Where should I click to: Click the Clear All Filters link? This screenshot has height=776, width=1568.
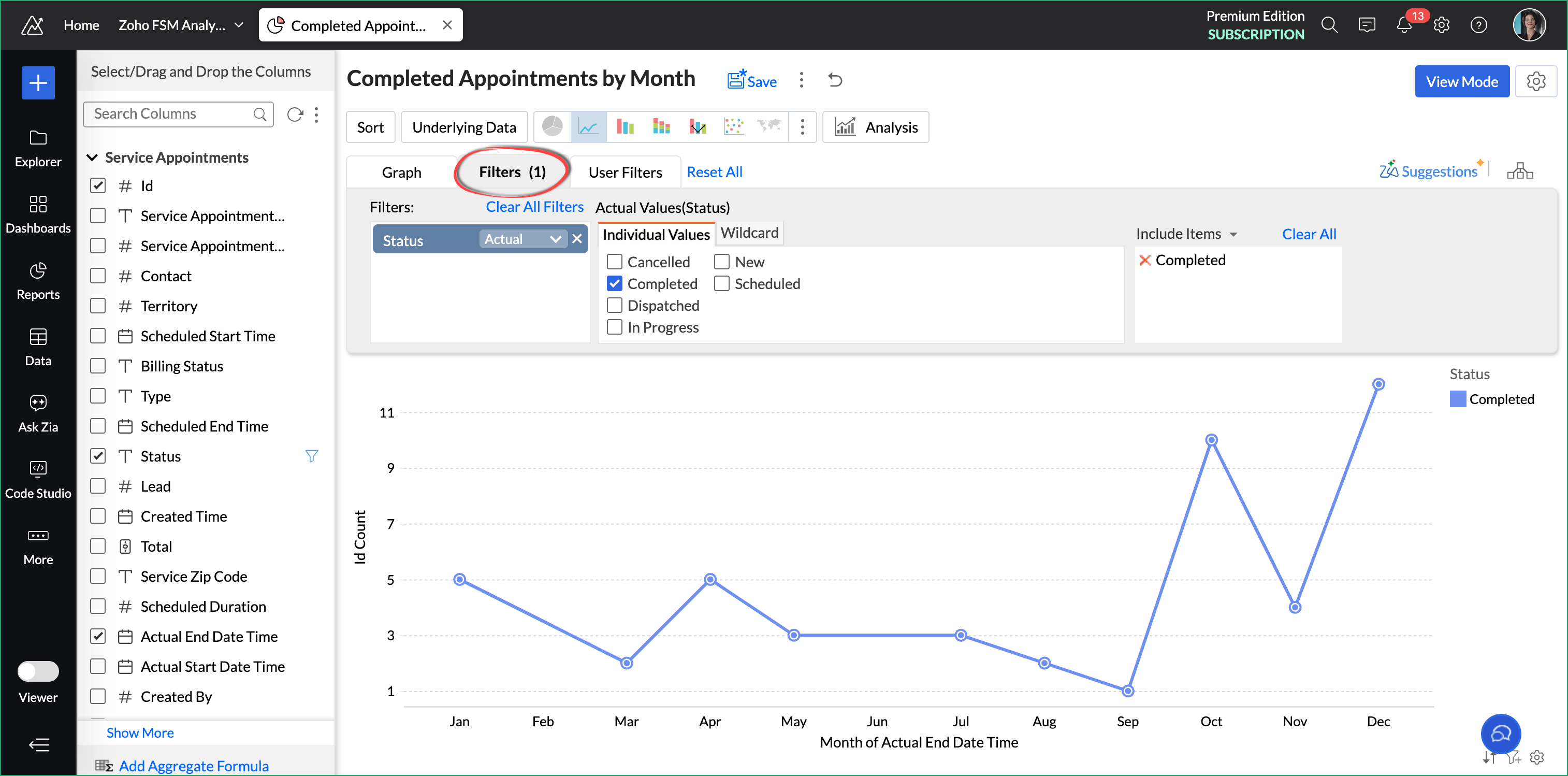pyautogui.click(x=534, y=207)
